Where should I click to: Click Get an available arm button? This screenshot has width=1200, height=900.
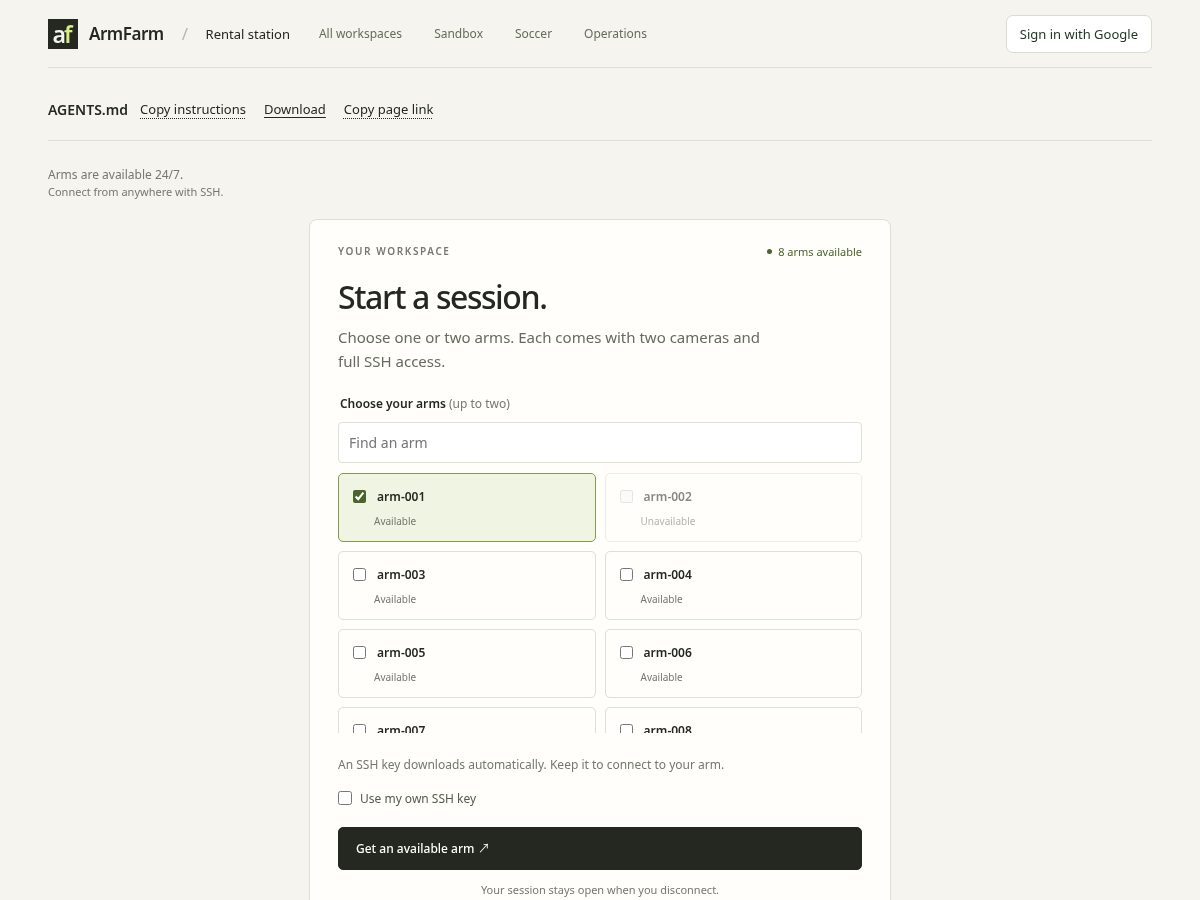600,848
